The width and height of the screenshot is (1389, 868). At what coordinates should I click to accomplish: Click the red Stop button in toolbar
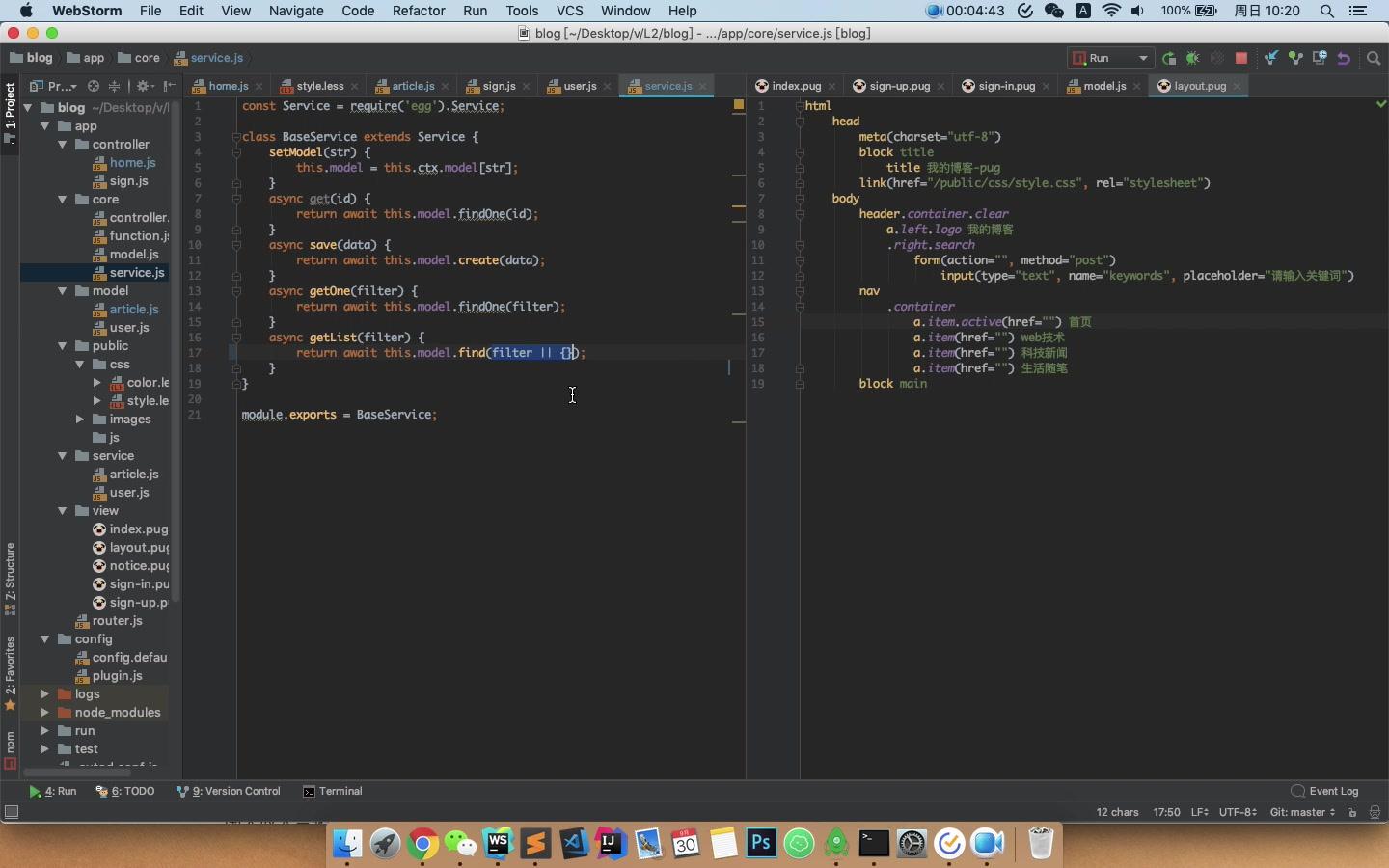click(1241, 59)
